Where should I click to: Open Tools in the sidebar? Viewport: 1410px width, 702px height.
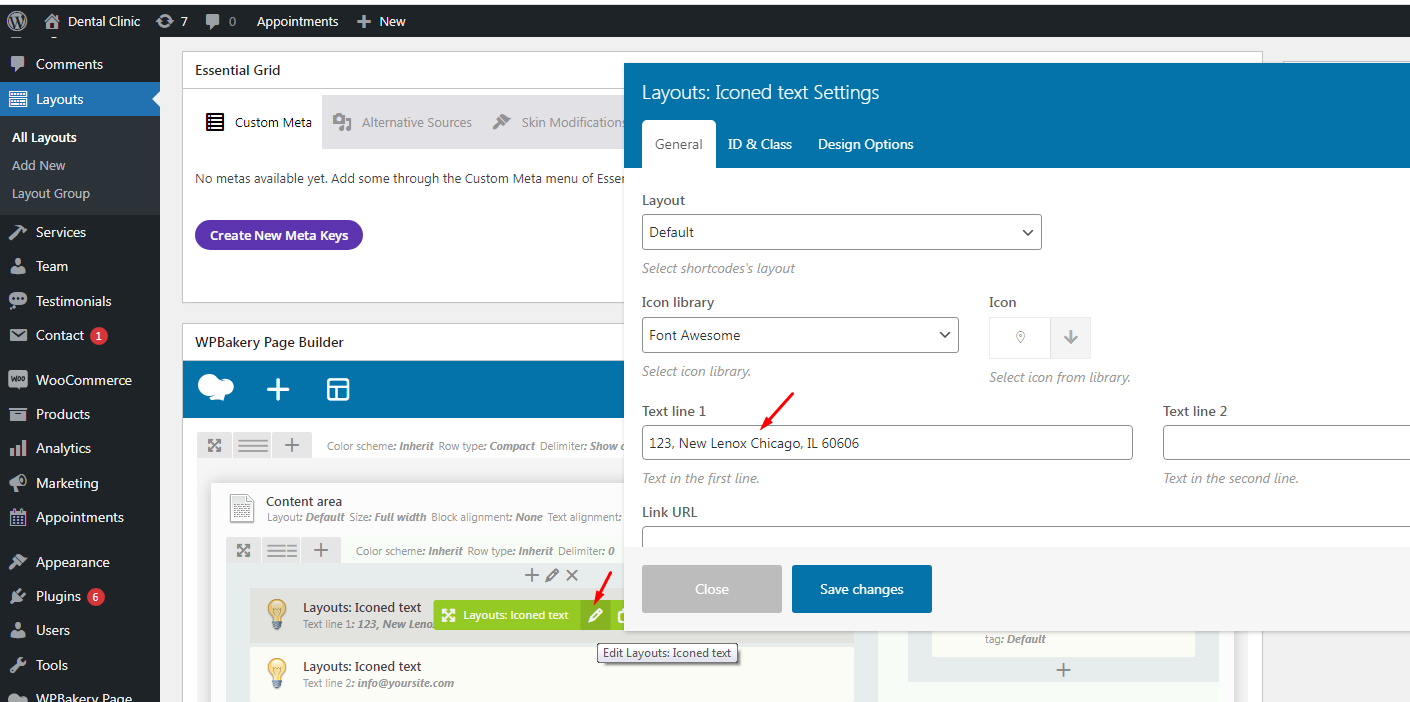pyautogui.click(x=80, y=665)
